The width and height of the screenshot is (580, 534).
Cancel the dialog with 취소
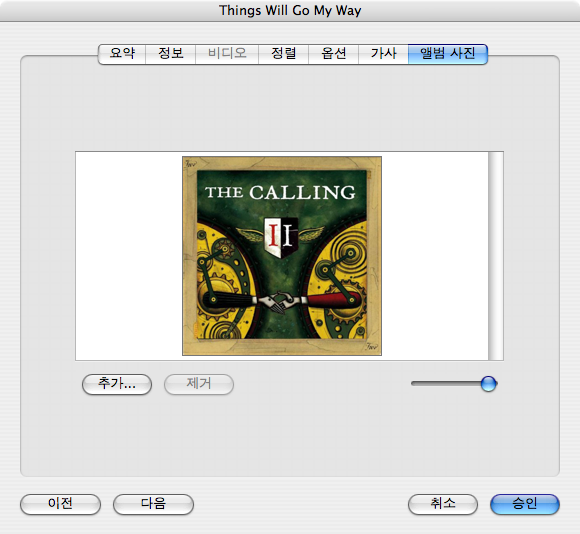click(443, 504)
